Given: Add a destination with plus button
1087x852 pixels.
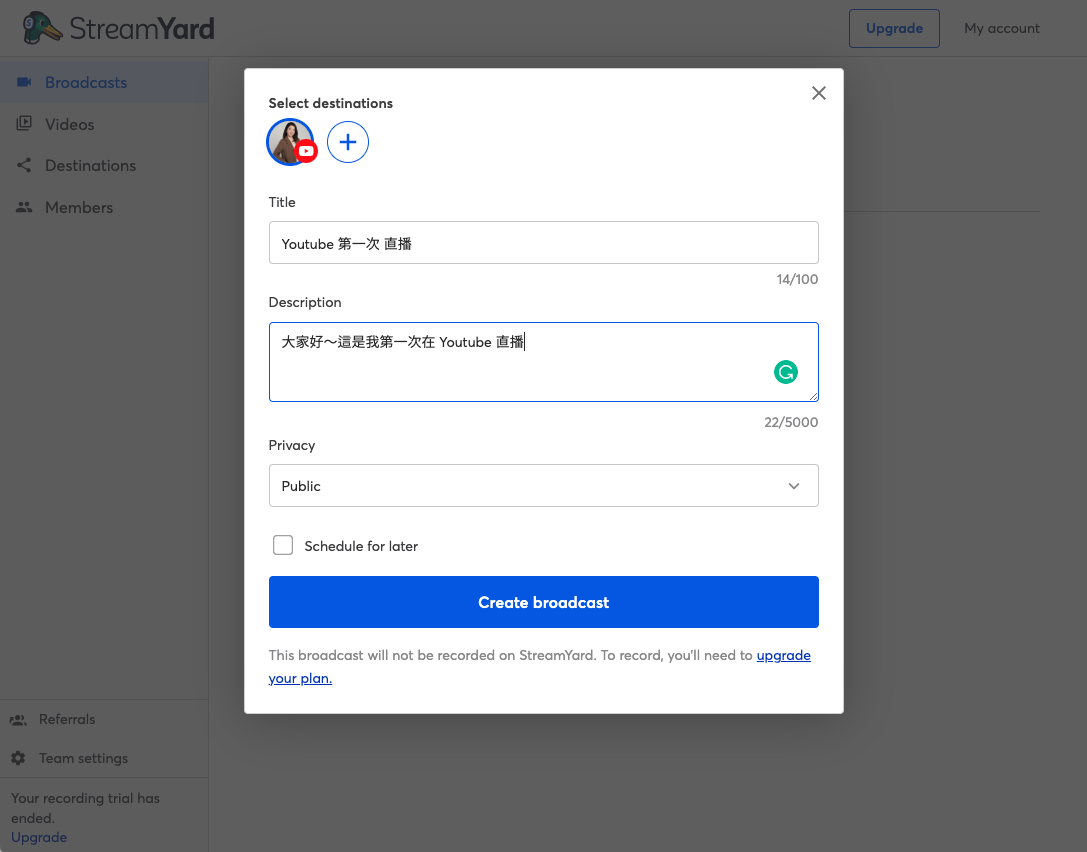Looking at the screenshot, I should click(348, 142).
